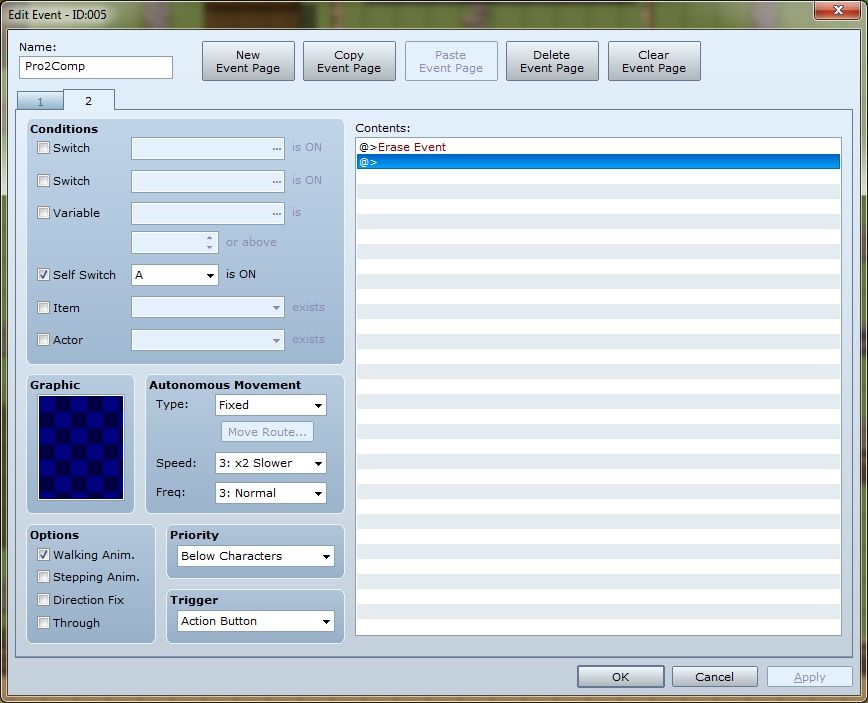Disable the Walking Anim. option

tap(43, 555)
